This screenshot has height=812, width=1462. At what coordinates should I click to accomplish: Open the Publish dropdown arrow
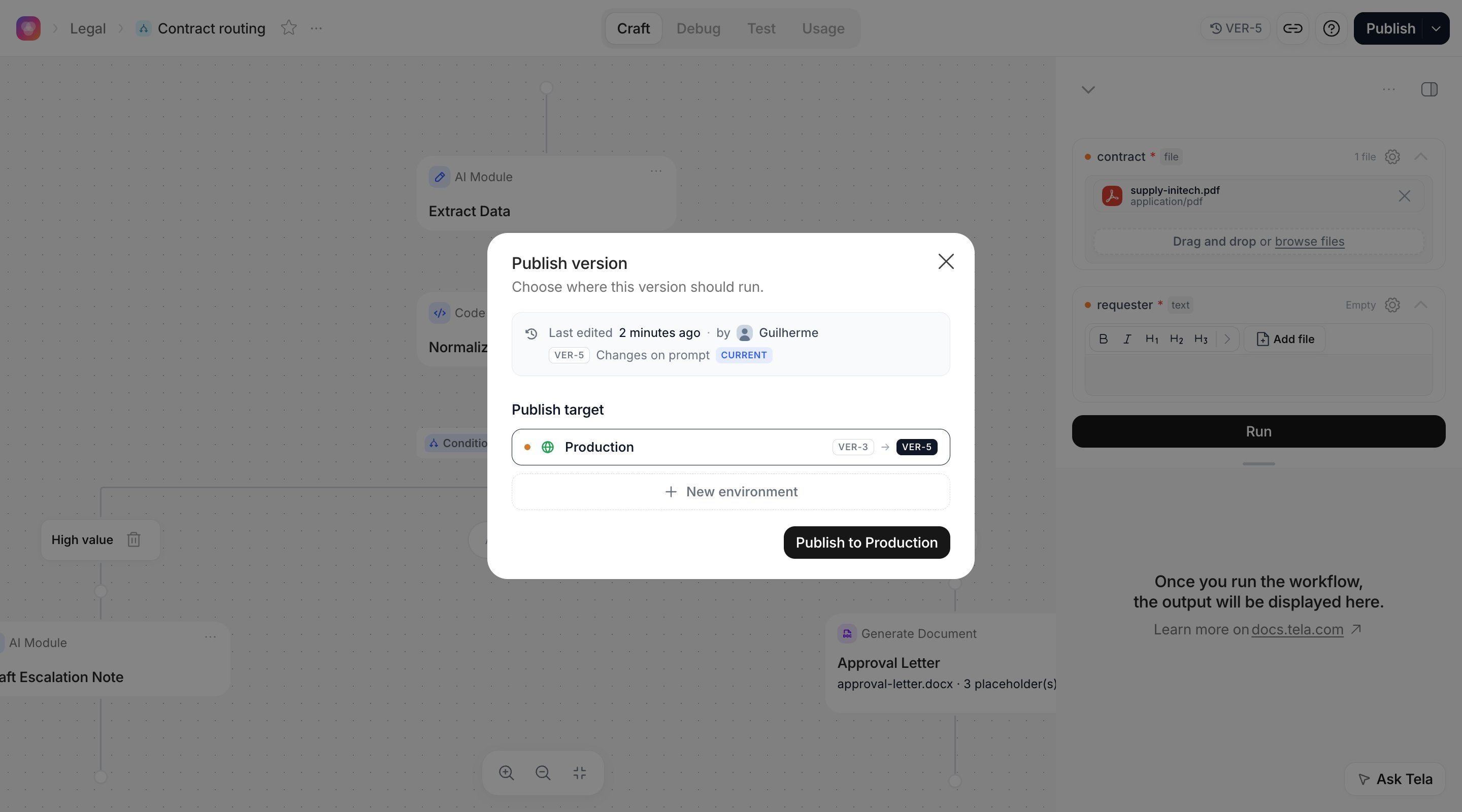tap(1436, 28)
